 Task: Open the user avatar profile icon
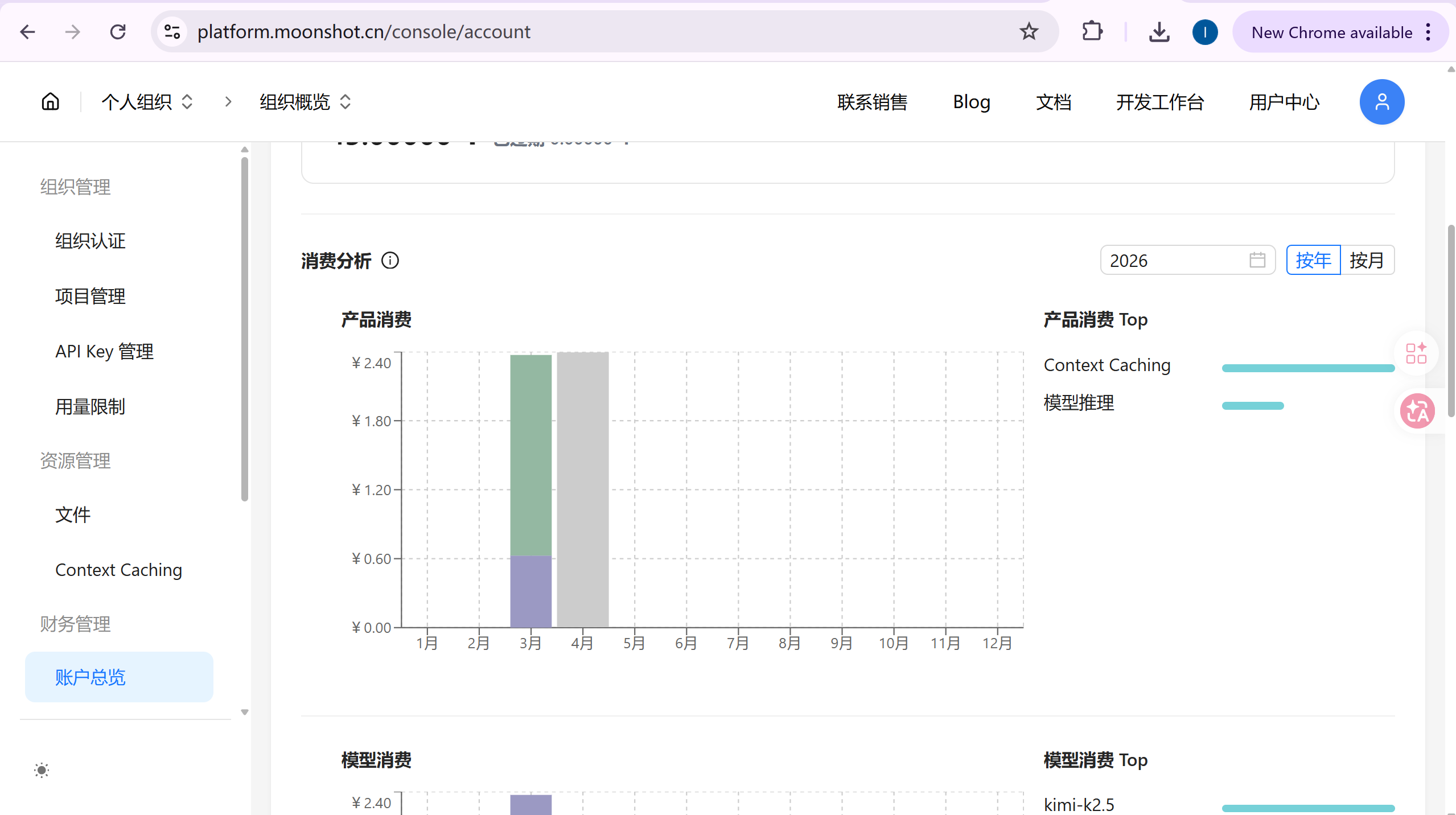(1381, 102)
